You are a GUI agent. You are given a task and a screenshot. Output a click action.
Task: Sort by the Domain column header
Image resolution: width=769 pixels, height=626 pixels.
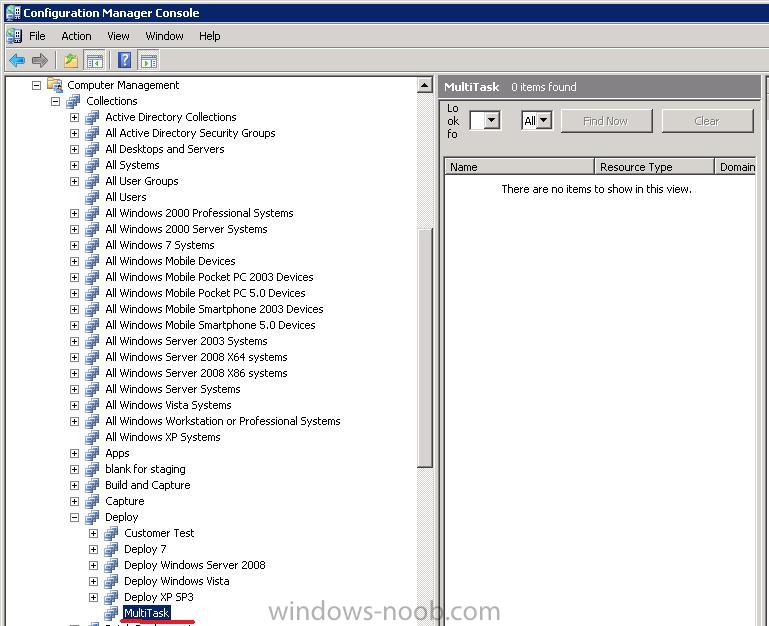click(x=735, y=167)
